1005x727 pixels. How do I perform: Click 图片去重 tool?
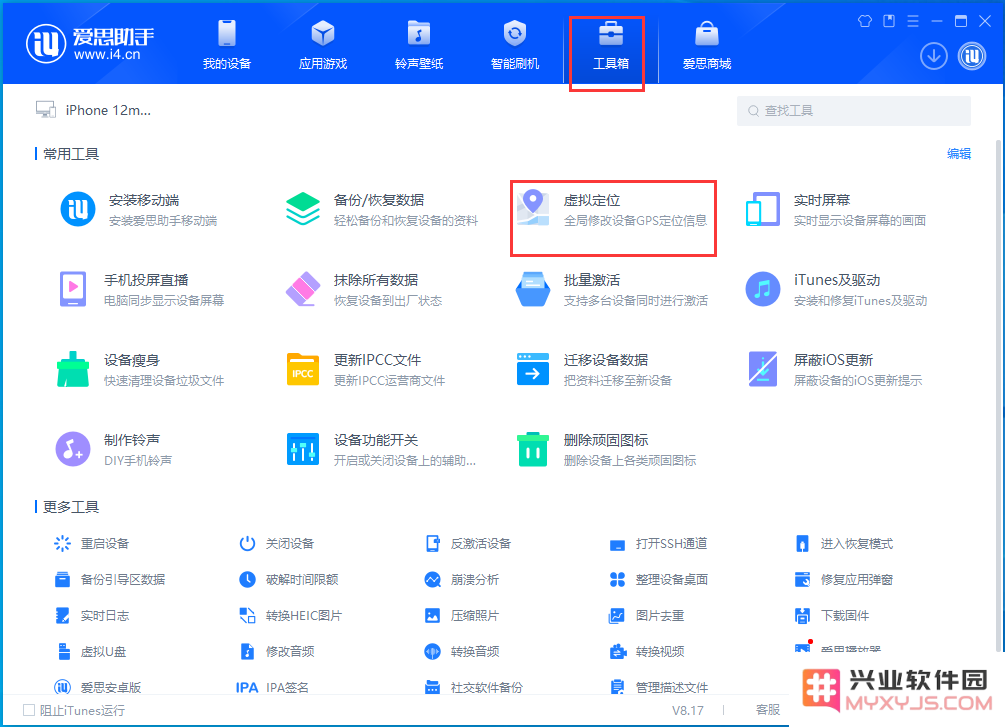point(647,615)
